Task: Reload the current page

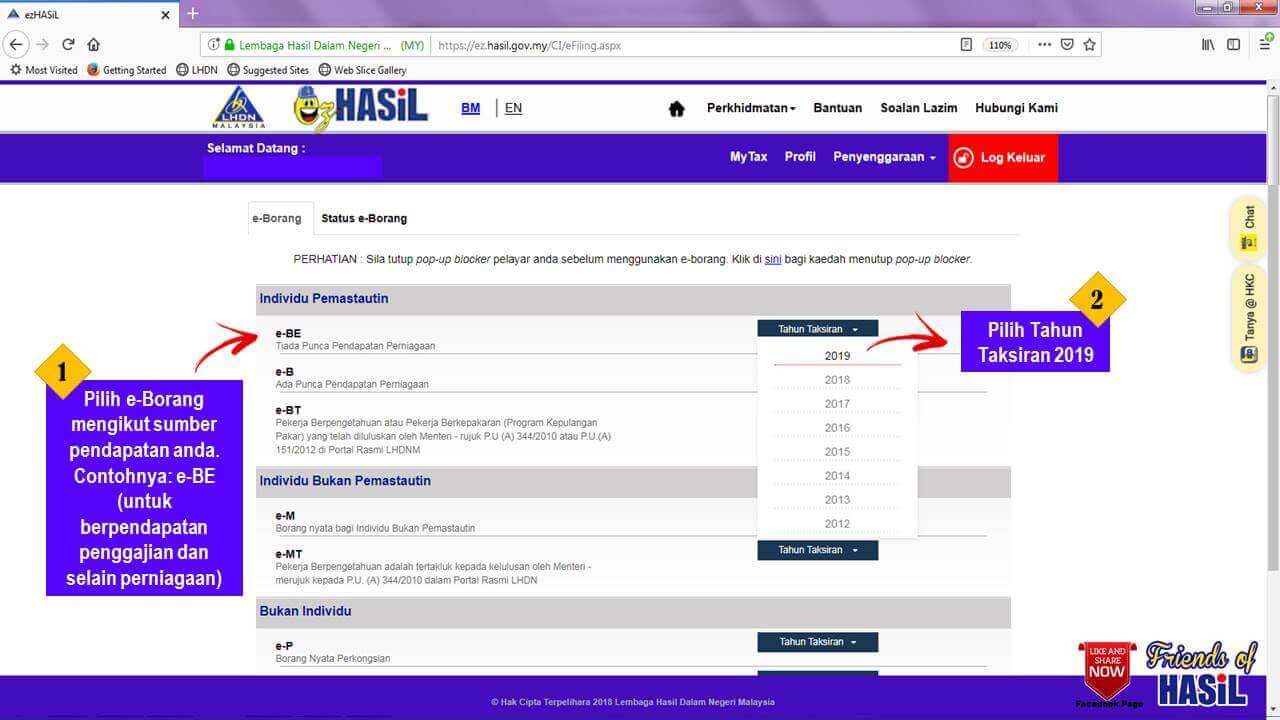Action: point(68,45)
